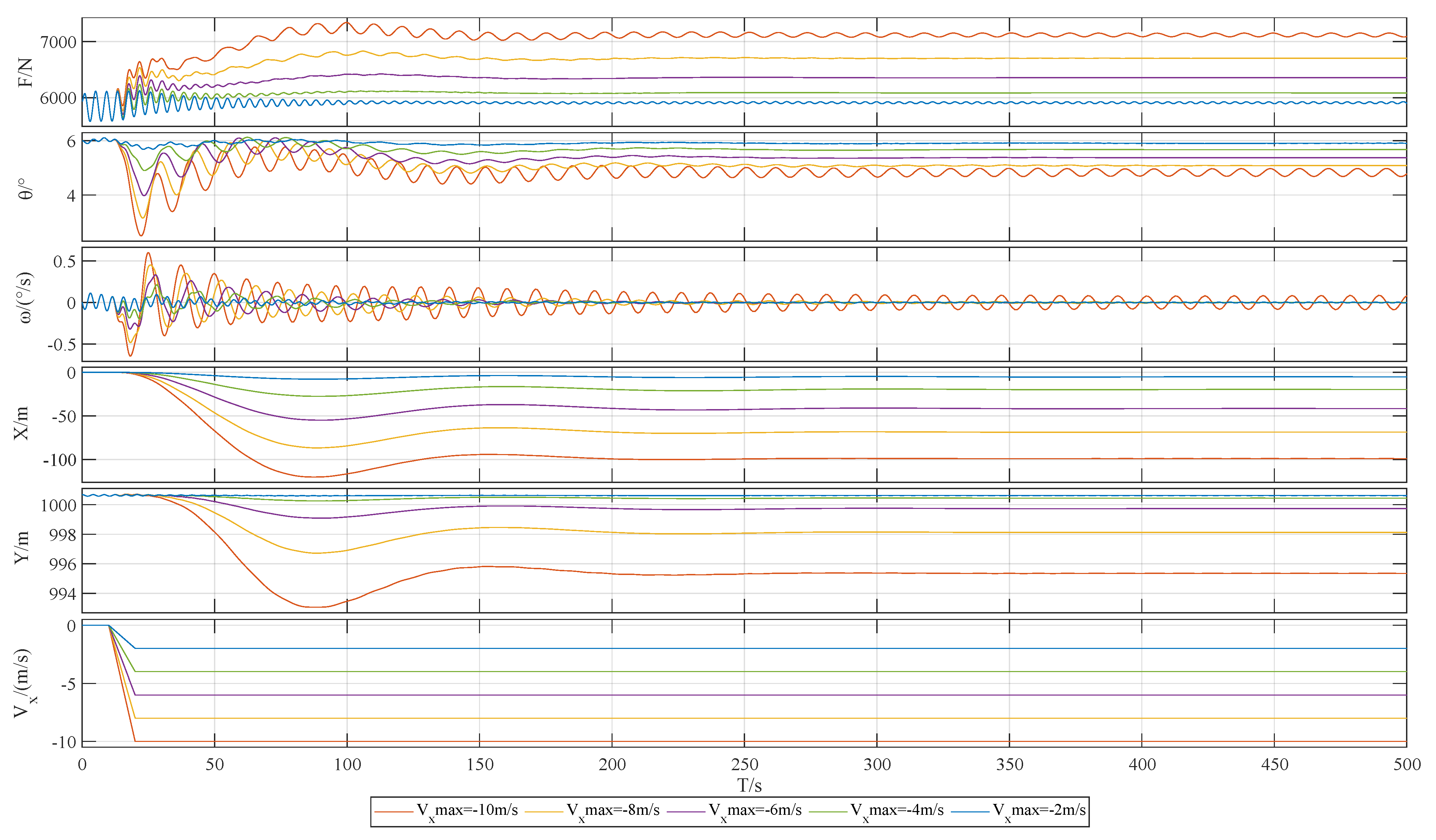Image resolution: width=1436 pixels, height=840 pixels.
Task: Select the Vxmax=-2m/s legend label
Action: tap(1039, 811)
